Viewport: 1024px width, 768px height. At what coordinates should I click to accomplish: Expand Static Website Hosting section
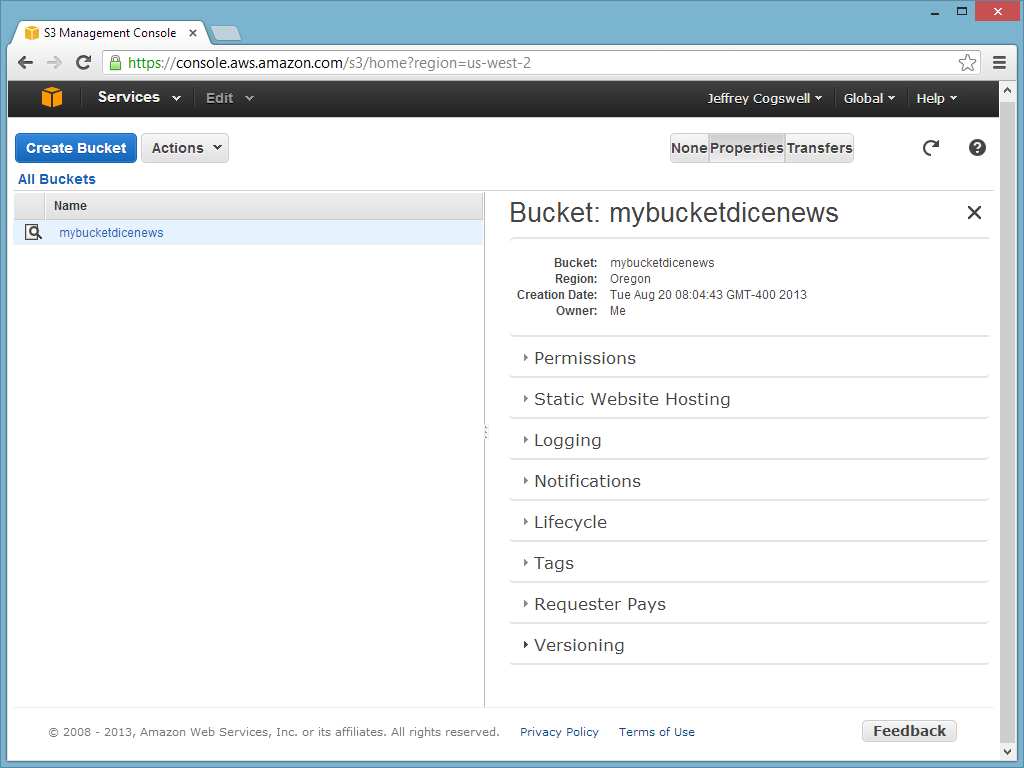coord(631,399)
